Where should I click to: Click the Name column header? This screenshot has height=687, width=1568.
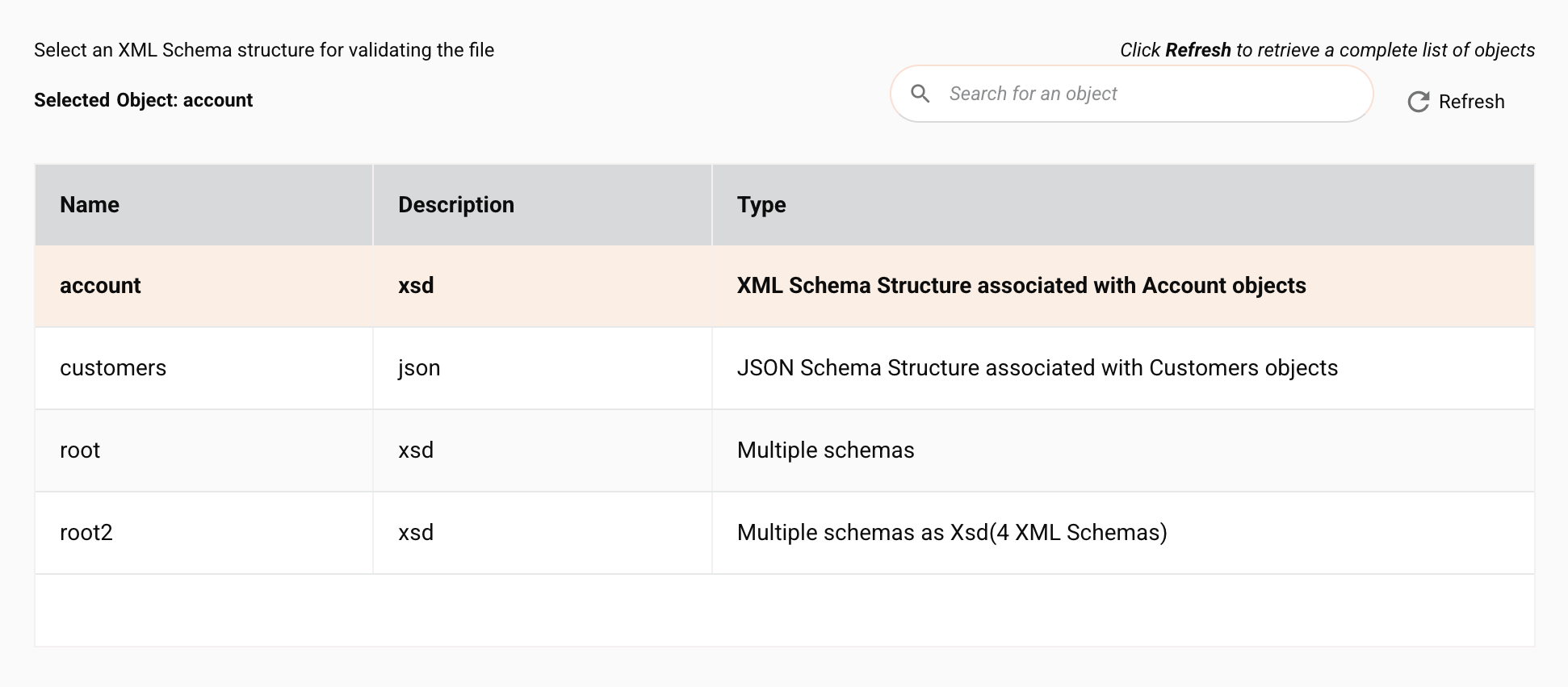(90, 205)
